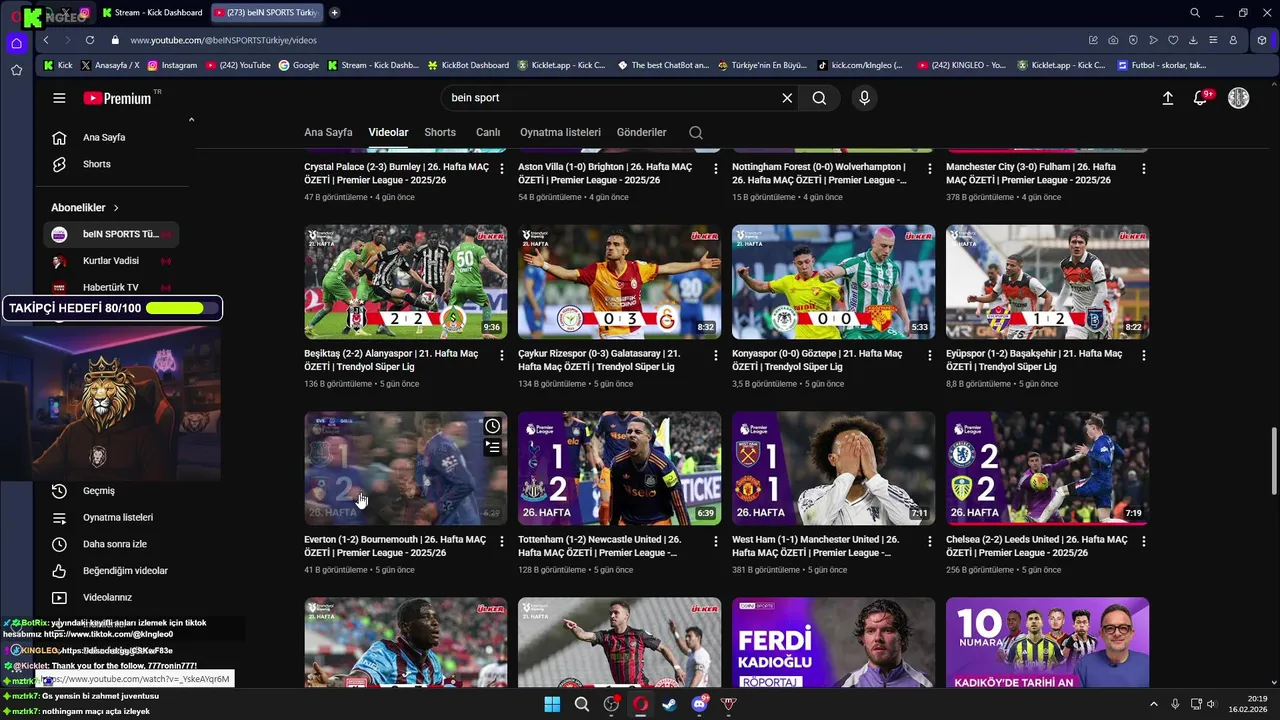Open options for Çaykur Rizespor Galatasaray video
This screenshot has height=720, width=1280.
coord(716,355)
